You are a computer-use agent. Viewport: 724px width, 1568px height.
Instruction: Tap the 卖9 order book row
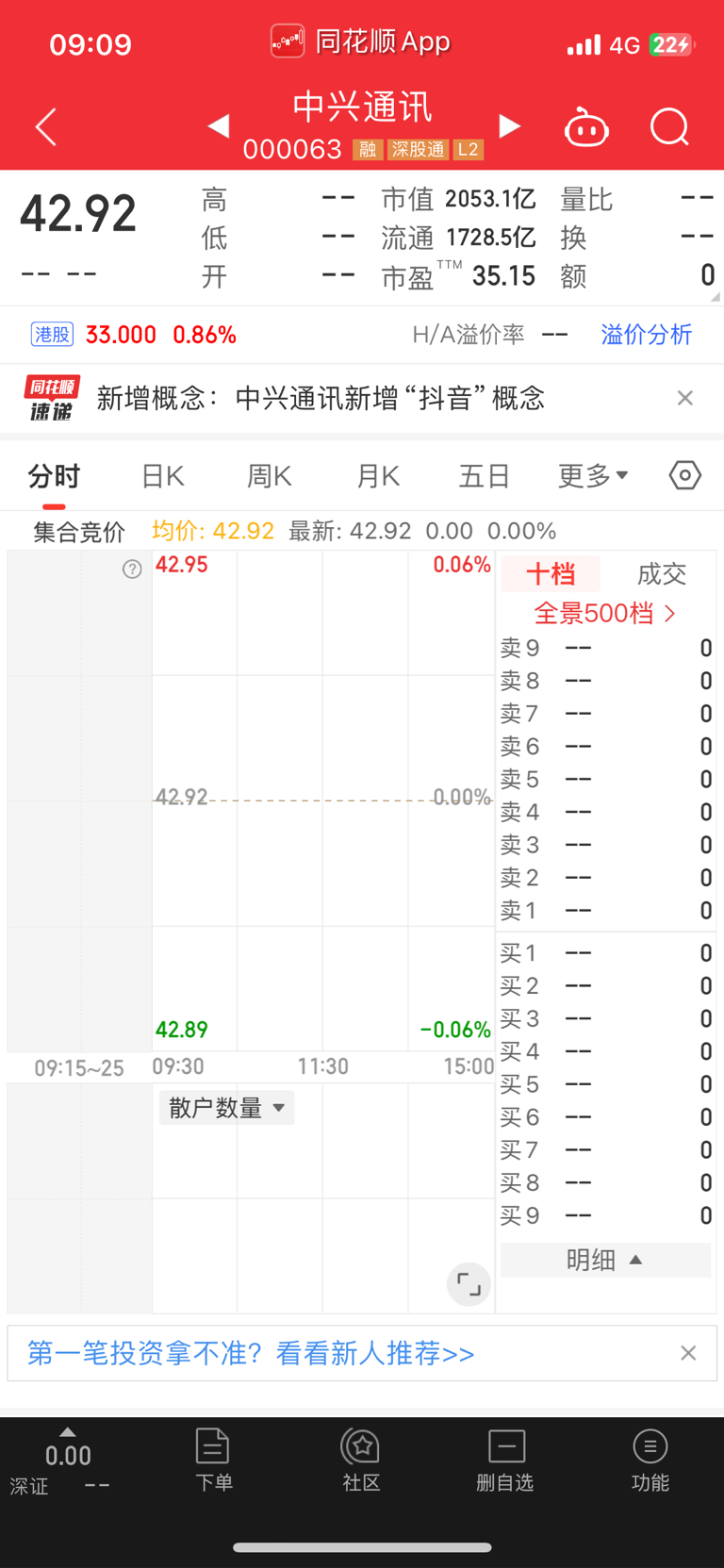pos(605,648)
